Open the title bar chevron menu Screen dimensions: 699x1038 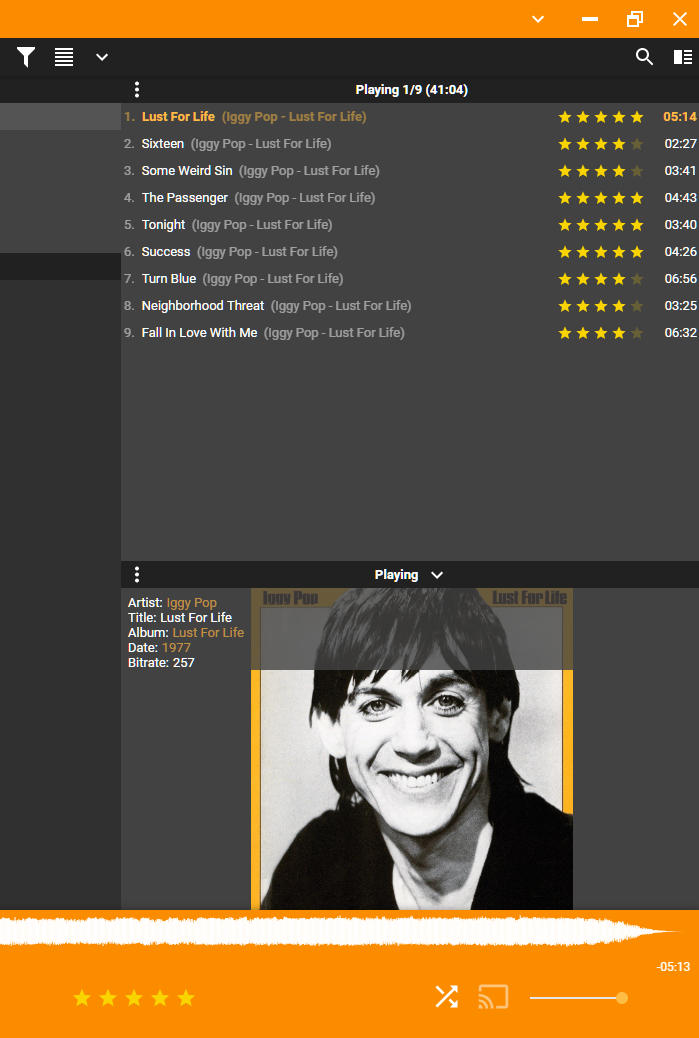(538, 19)
